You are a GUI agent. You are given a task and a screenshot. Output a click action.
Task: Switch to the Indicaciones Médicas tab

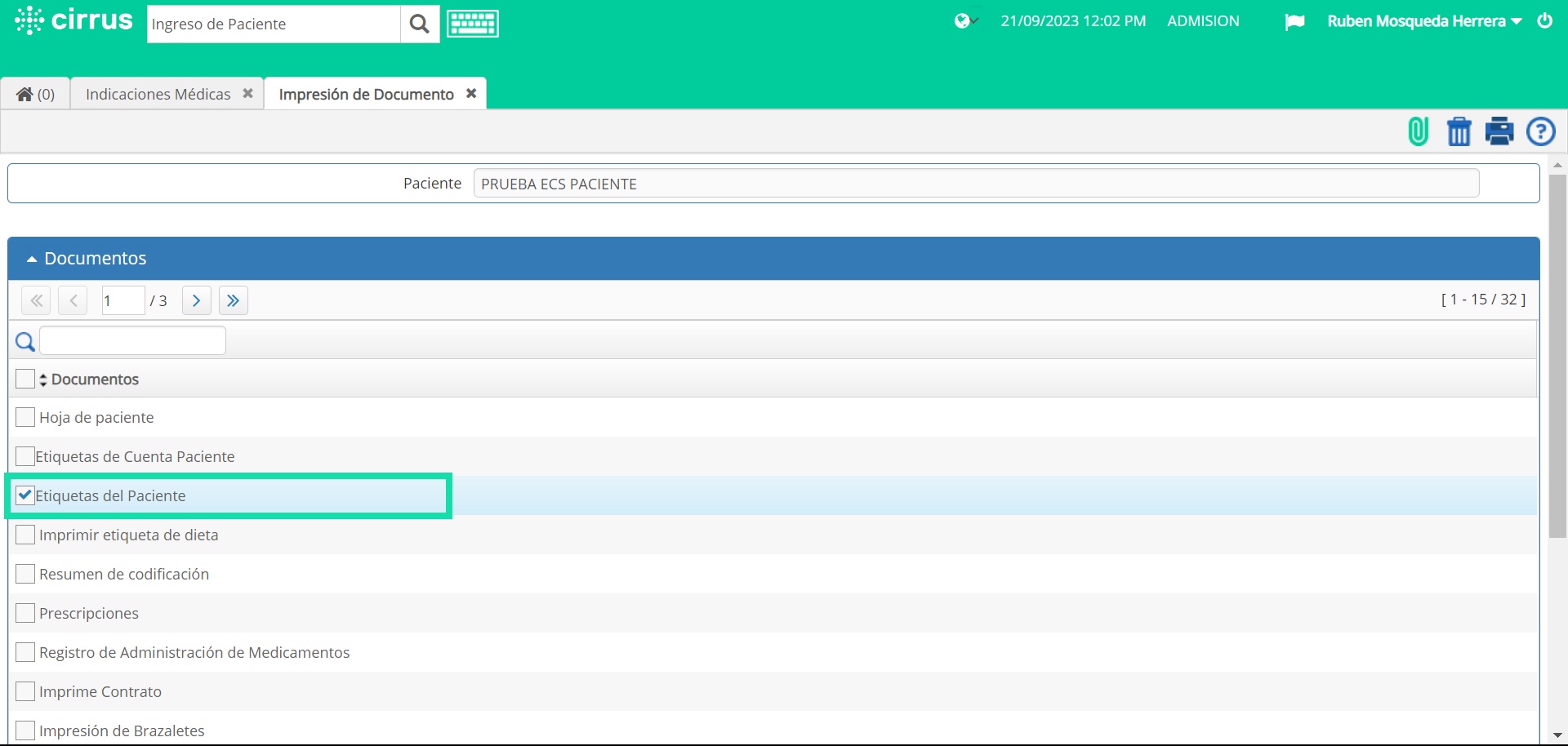point(158,94)
